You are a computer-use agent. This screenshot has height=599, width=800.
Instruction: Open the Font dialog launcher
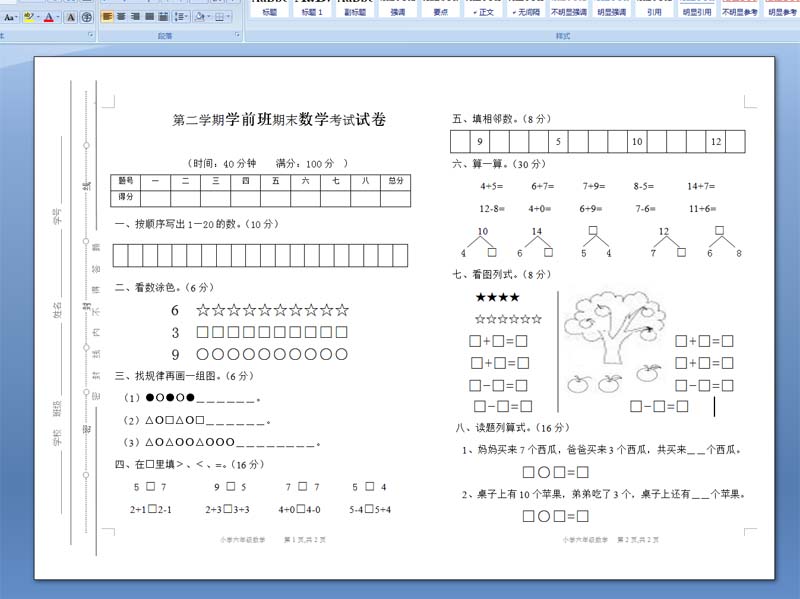[x=91, y=35]
